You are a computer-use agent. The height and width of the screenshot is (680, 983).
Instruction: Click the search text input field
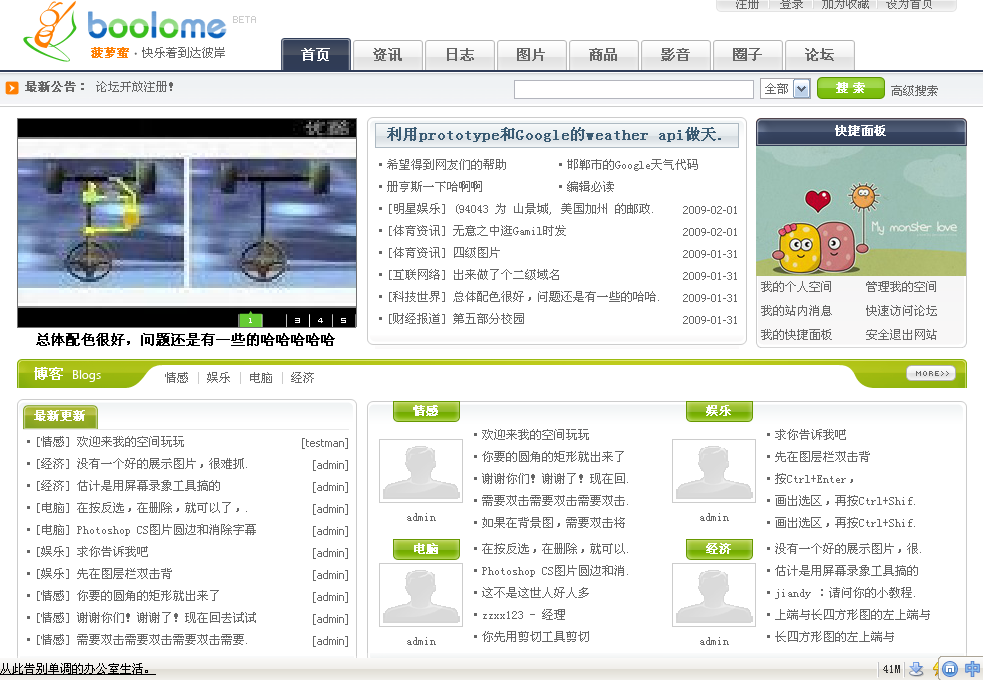click(x=634, y=89)
